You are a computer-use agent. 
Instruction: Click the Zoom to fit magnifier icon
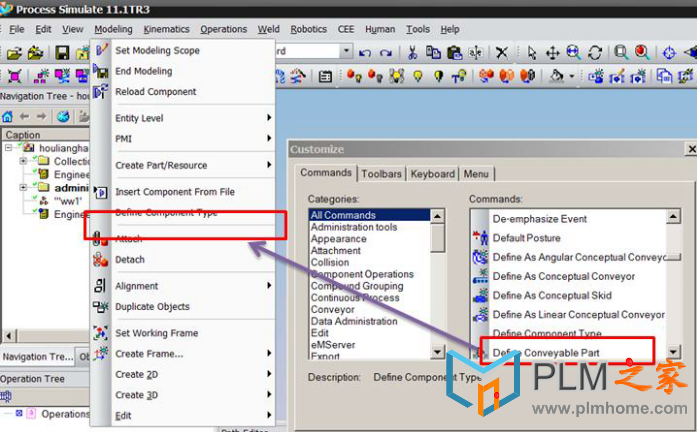[573, 53]
